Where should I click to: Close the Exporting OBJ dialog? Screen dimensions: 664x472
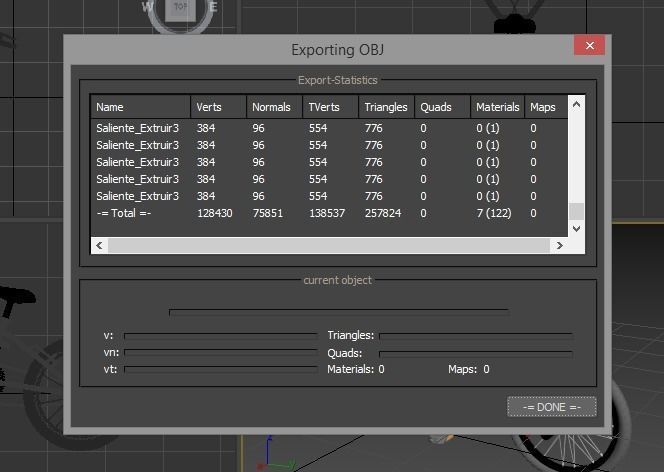(589, 45)
